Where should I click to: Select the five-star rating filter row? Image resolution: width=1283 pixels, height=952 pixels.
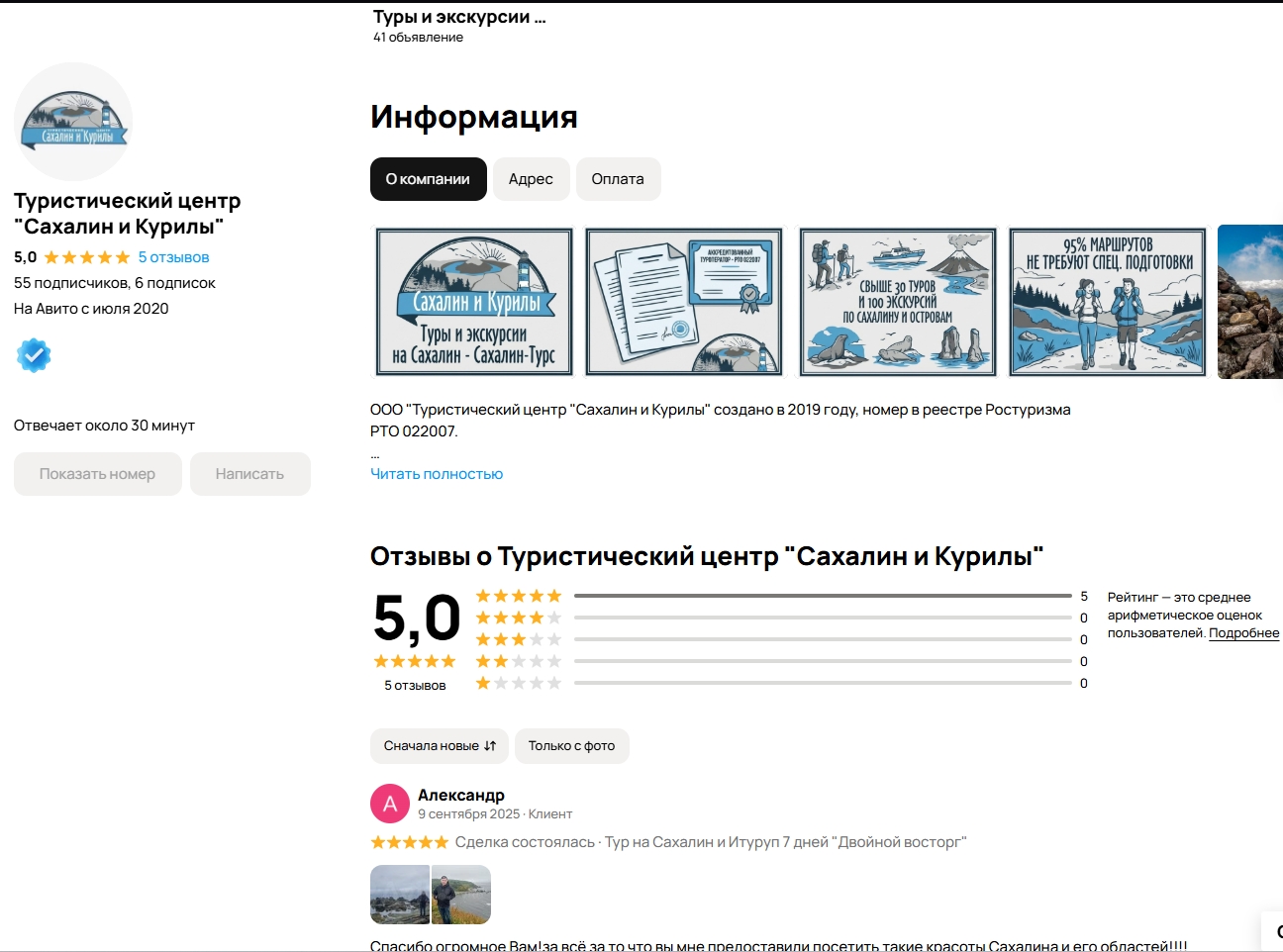pyautogui.click(x=782, y=596)
